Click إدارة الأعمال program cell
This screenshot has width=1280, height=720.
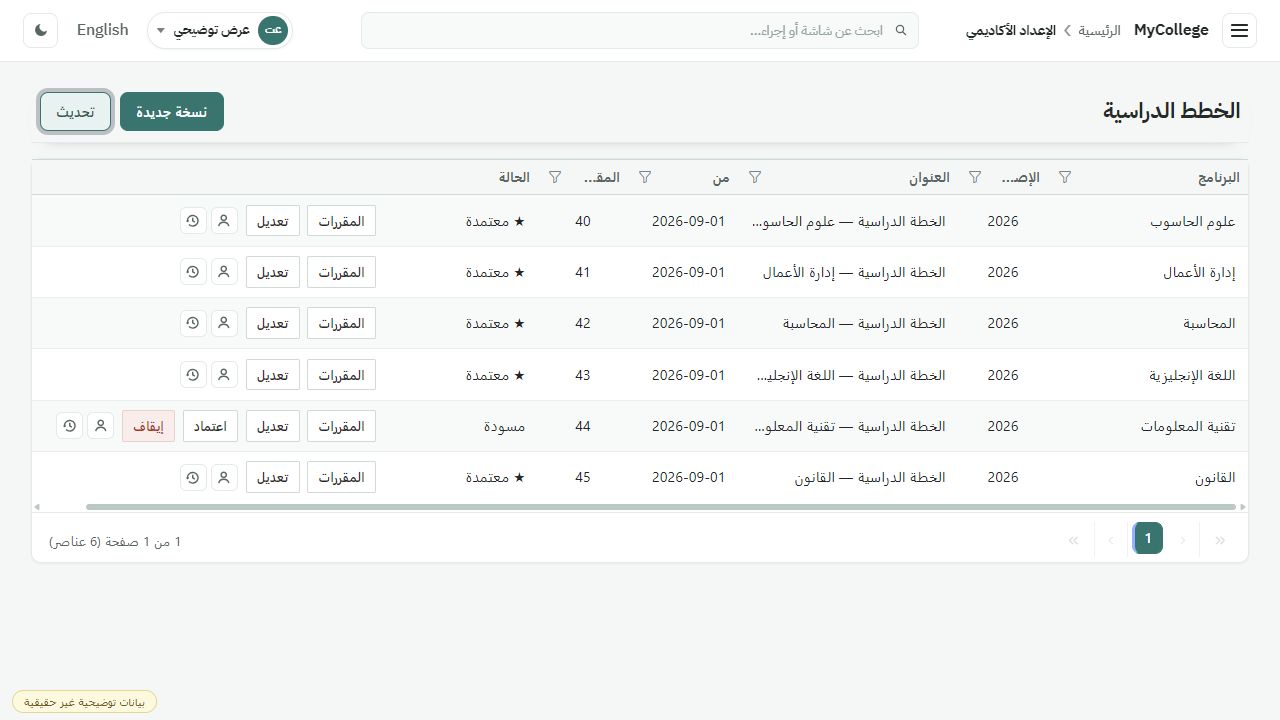(1199, 272)
